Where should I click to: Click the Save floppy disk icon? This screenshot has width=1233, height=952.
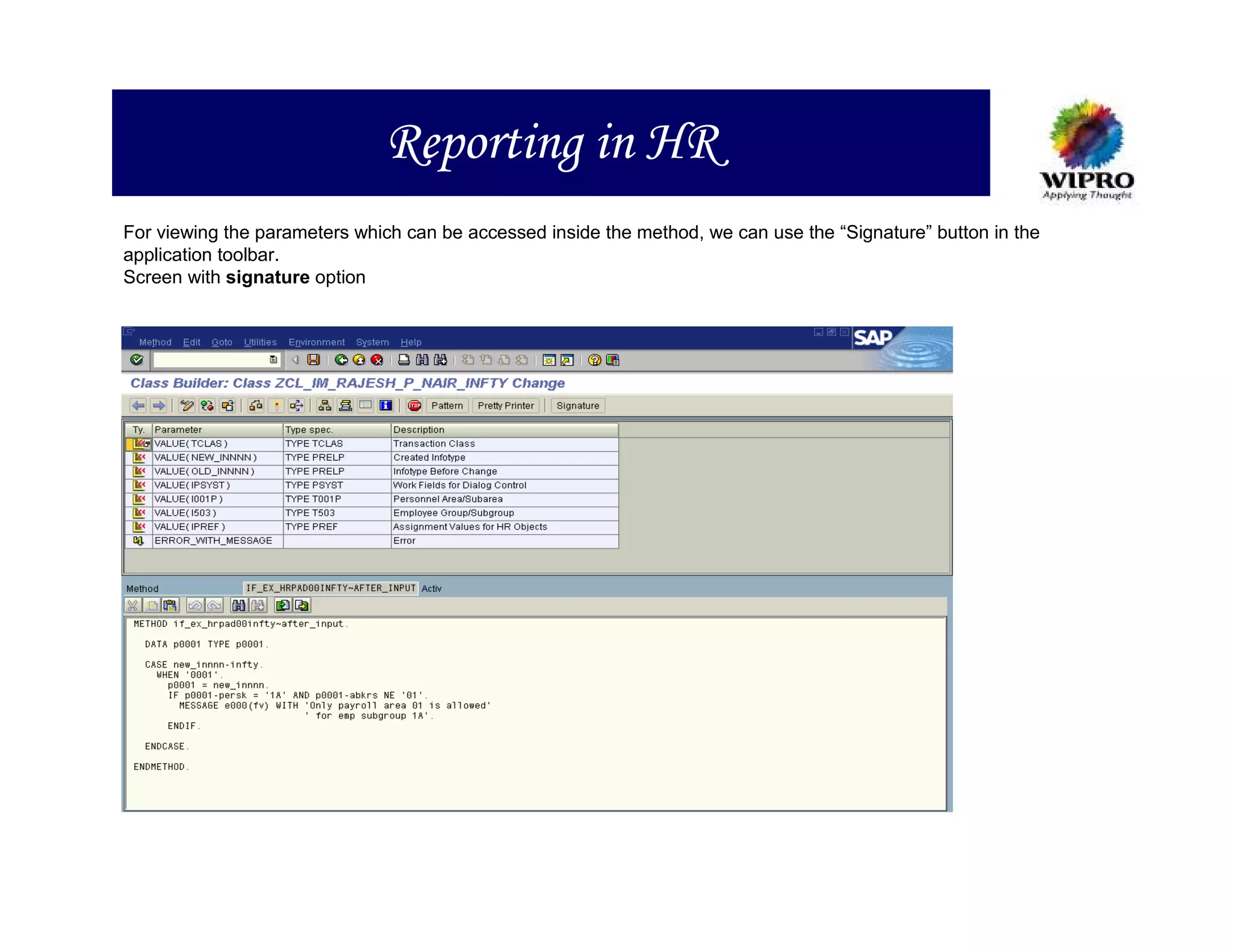313,360
